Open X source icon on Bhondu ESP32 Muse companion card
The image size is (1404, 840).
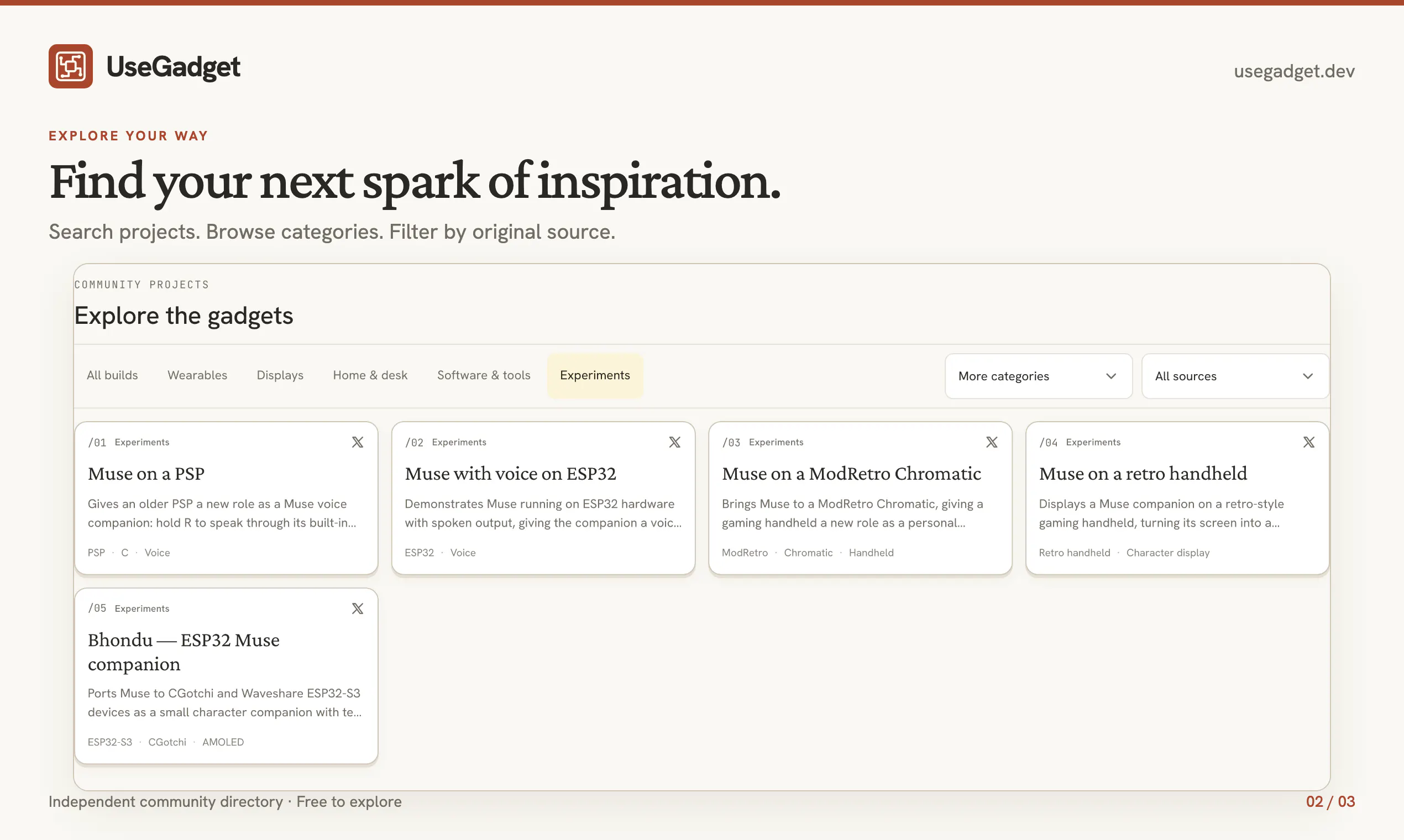click(357, 608)
